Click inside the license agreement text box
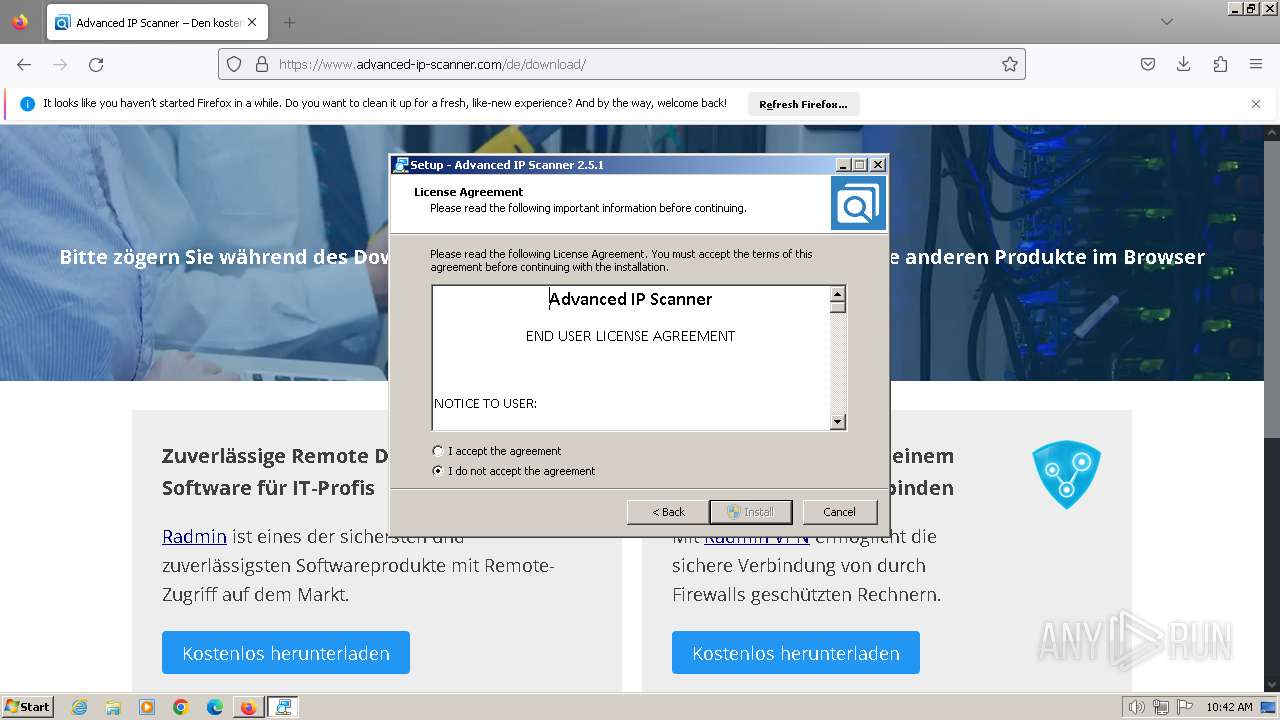The width and height of the screenshot is (1280, 720). click(x=631, y=358)
